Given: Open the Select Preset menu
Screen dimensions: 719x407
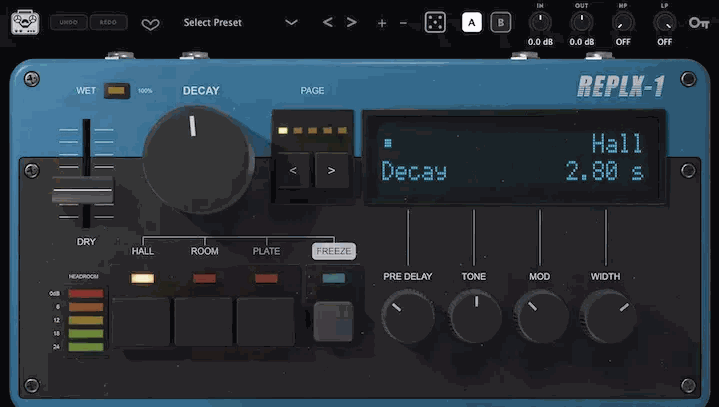Looking at the screenshot, I should (x=212, y=22).
